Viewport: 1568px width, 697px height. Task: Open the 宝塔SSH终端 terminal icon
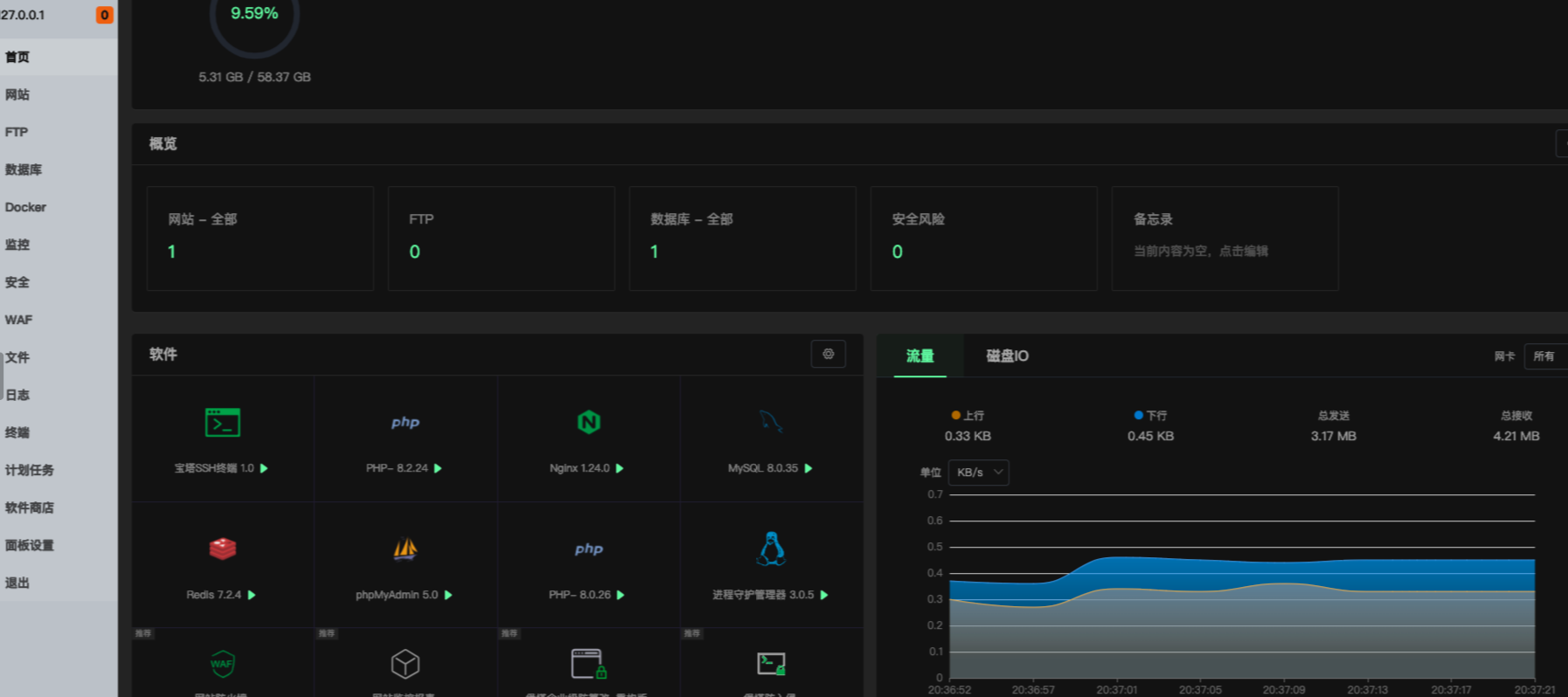click(222, 423)
